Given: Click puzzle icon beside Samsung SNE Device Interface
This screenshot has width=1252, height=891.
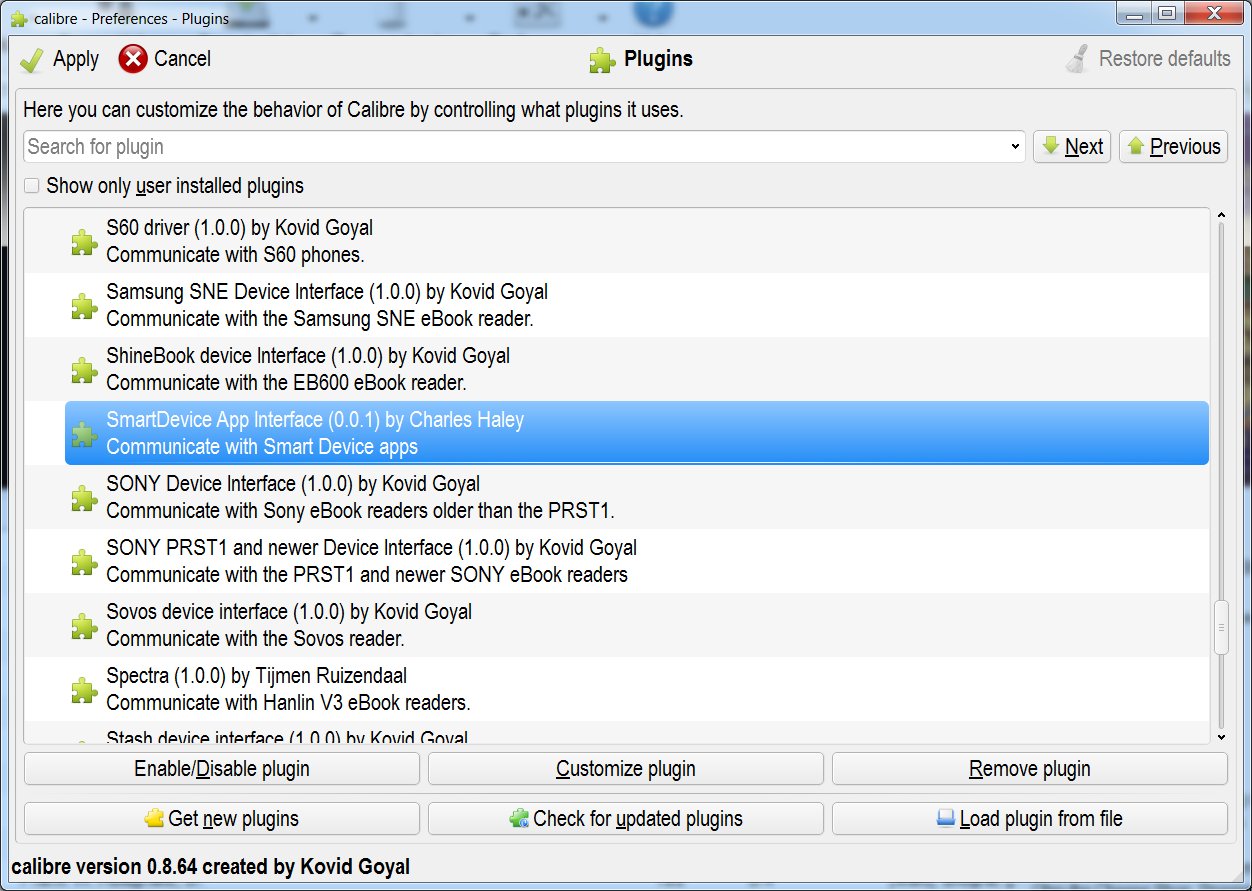Looking at the screenshot, I should coord(84,306).
